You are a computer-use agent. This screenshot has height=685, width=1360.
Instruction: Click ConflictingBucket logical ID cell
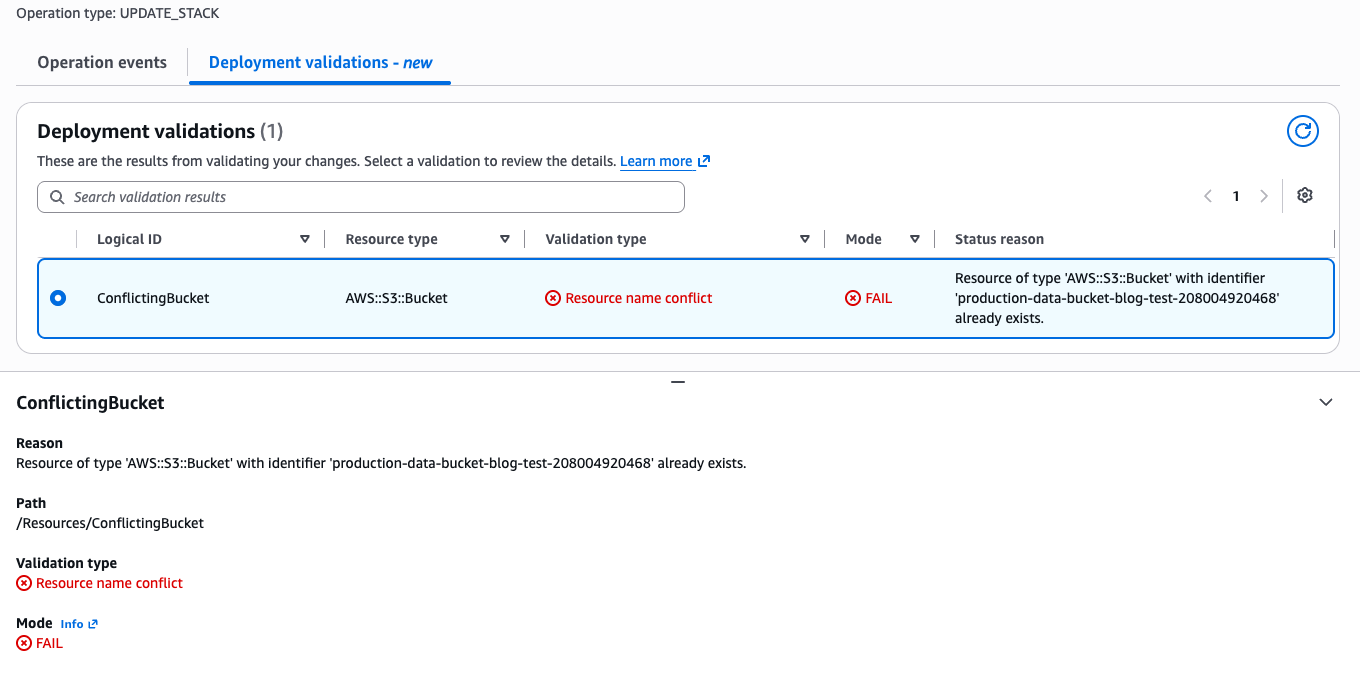click(x=153, y=298)
